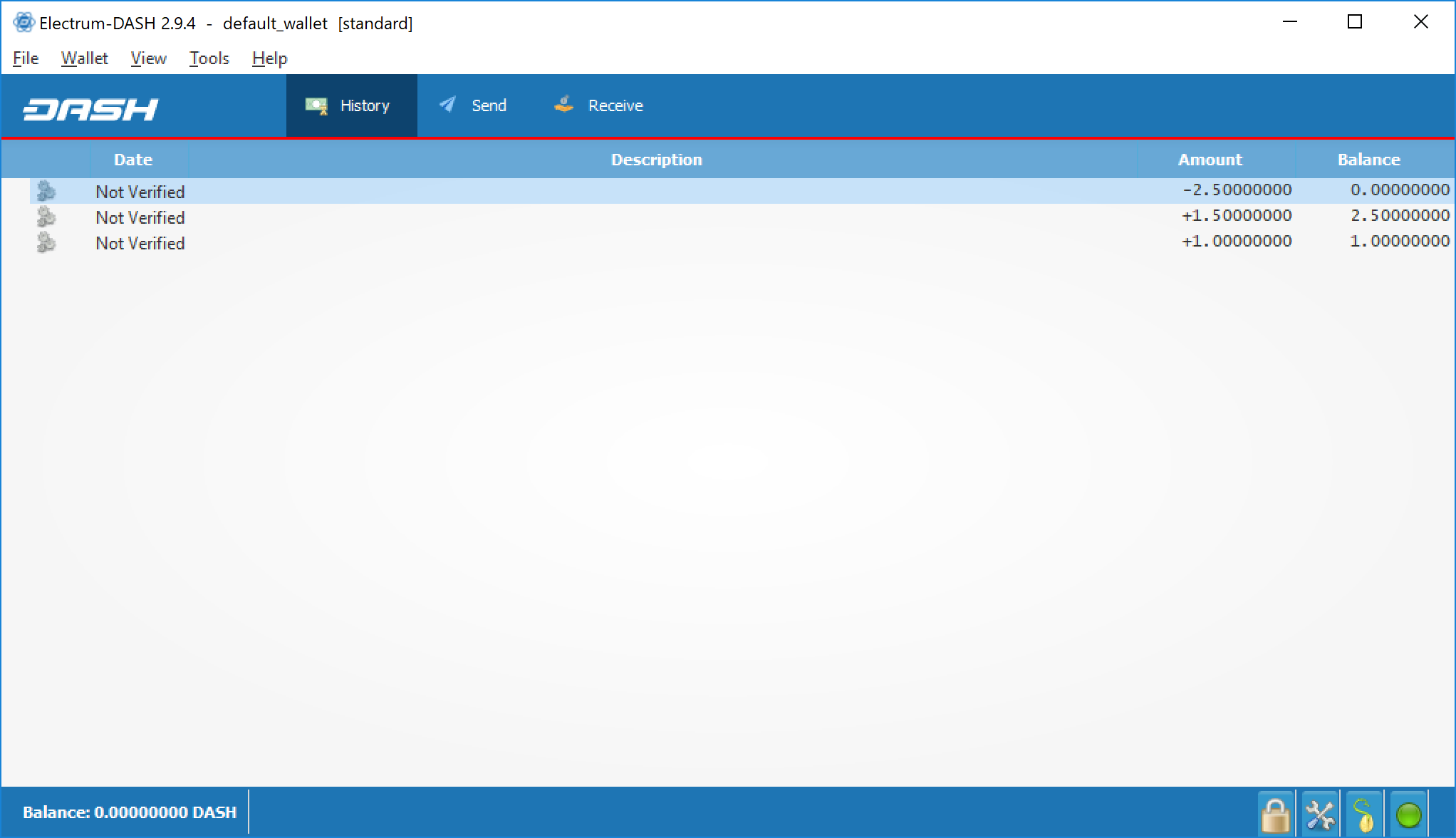Viewport: 1456px width, 838px height.
Task: Open the Tools menu
Action: (x=209, y=58)
